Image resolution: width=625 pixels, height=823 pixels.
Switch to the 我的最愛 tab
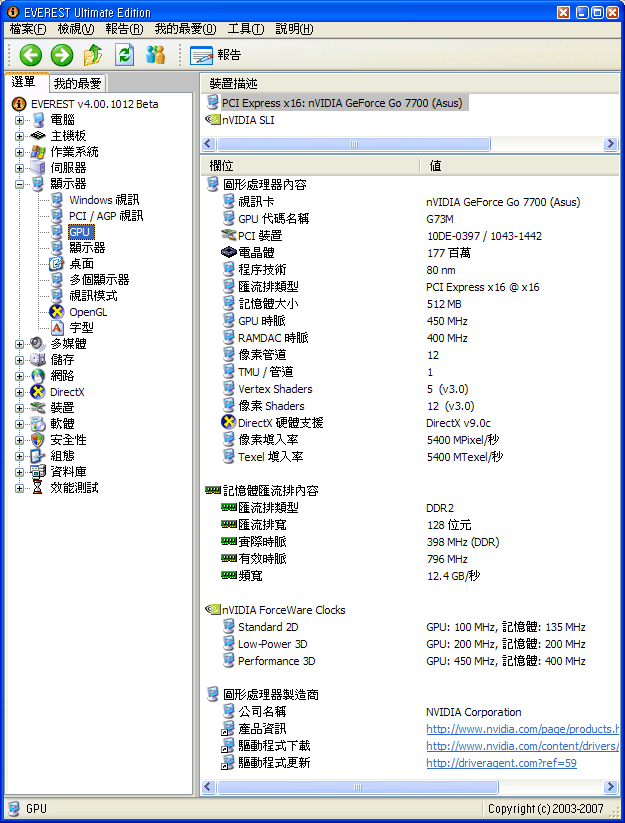78,83
